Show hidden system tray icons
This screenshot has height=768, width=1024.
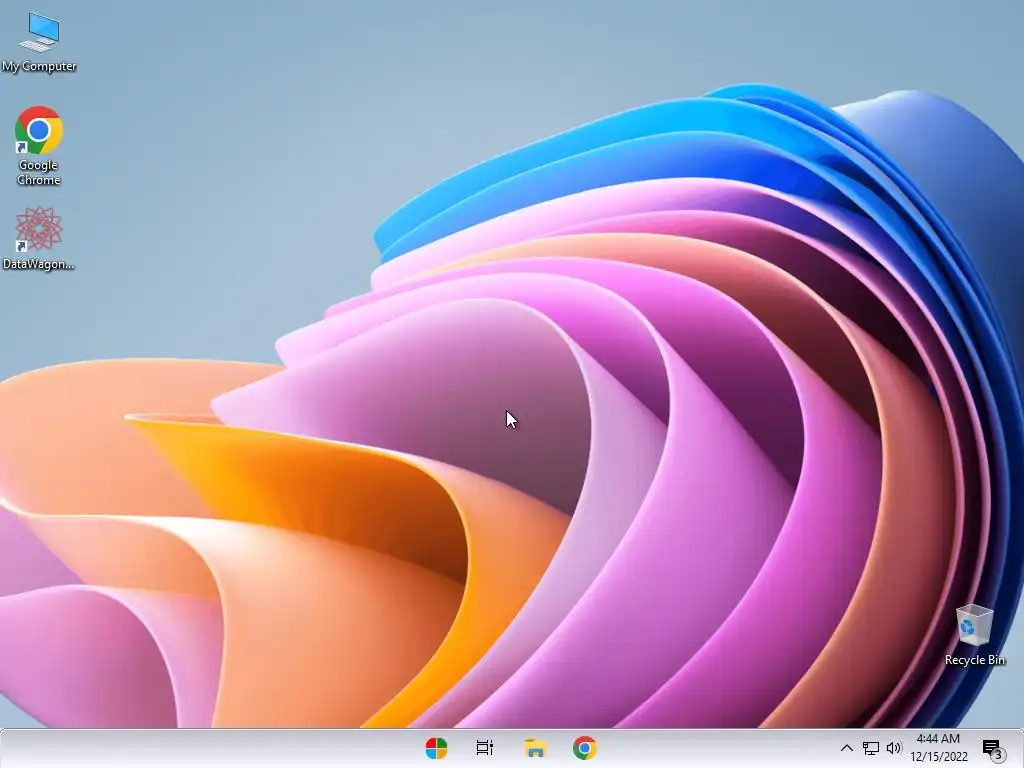tap(846, 748)
